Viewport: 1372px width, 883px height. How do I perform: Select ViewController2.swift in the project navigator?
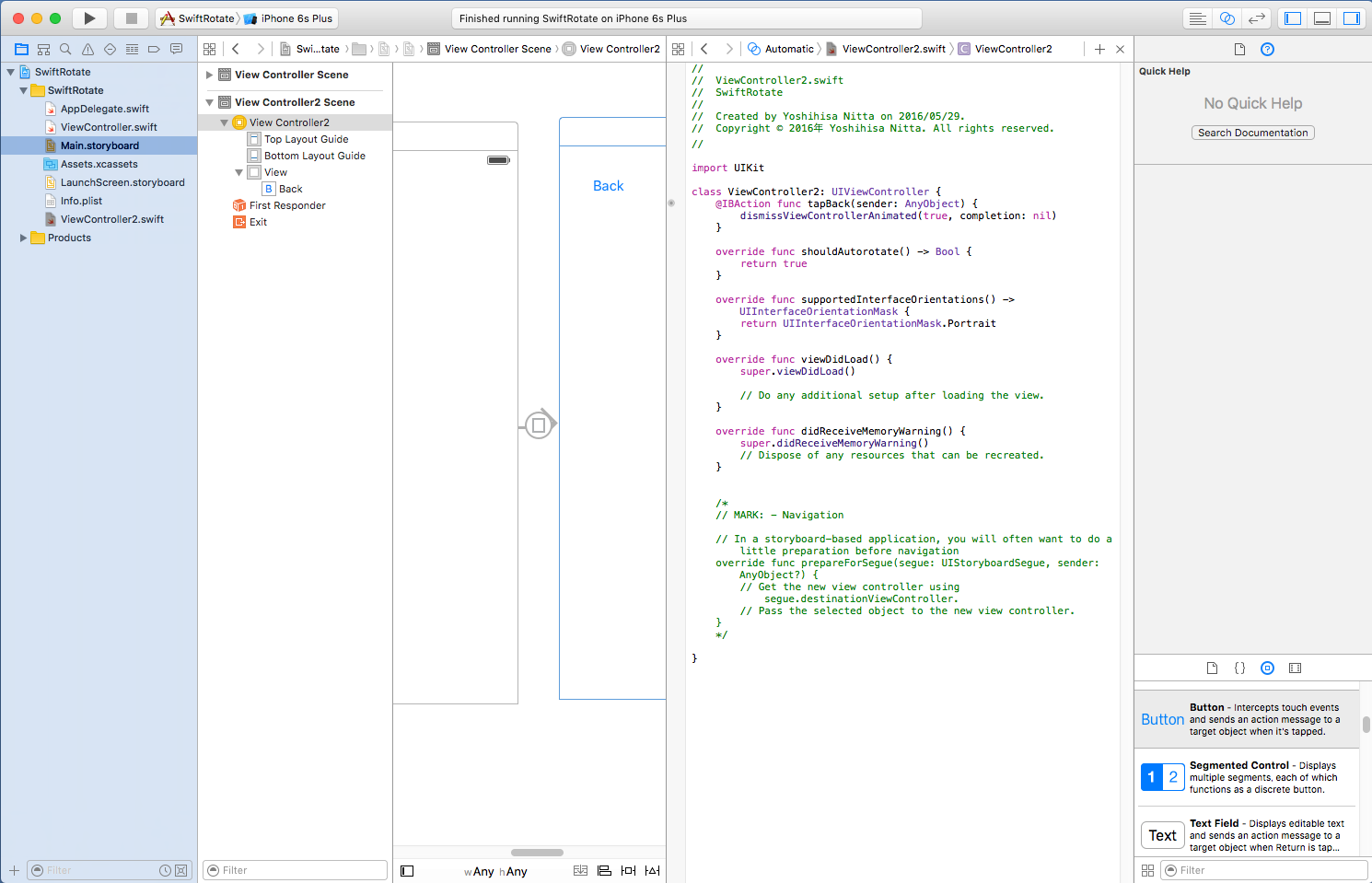pos(111,220)
